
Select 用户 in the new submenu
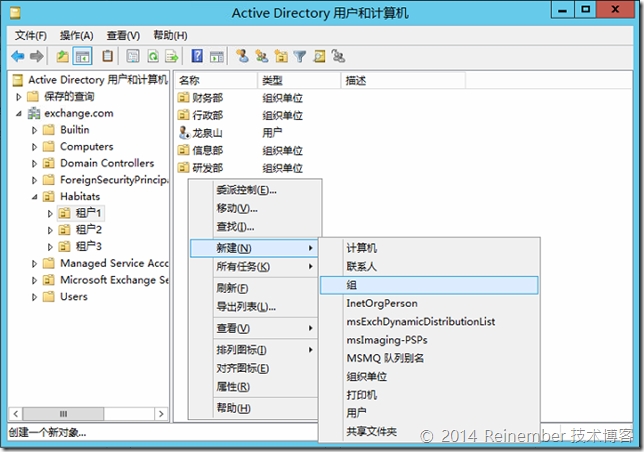point(429,413)
